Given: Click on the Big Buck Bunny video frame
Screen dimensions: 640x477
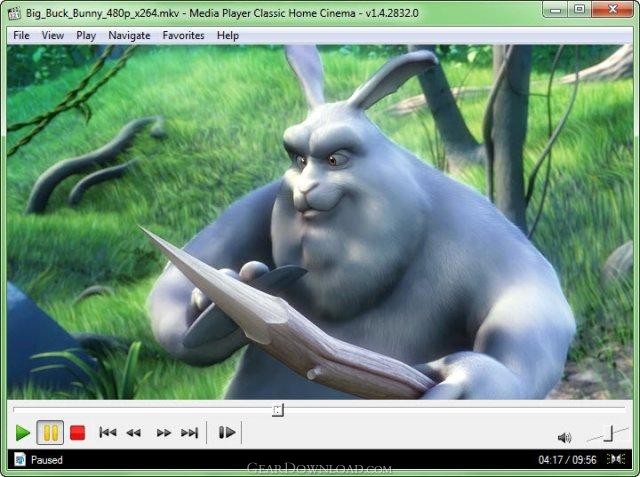Looking at the screenshot, I should 320,222.
